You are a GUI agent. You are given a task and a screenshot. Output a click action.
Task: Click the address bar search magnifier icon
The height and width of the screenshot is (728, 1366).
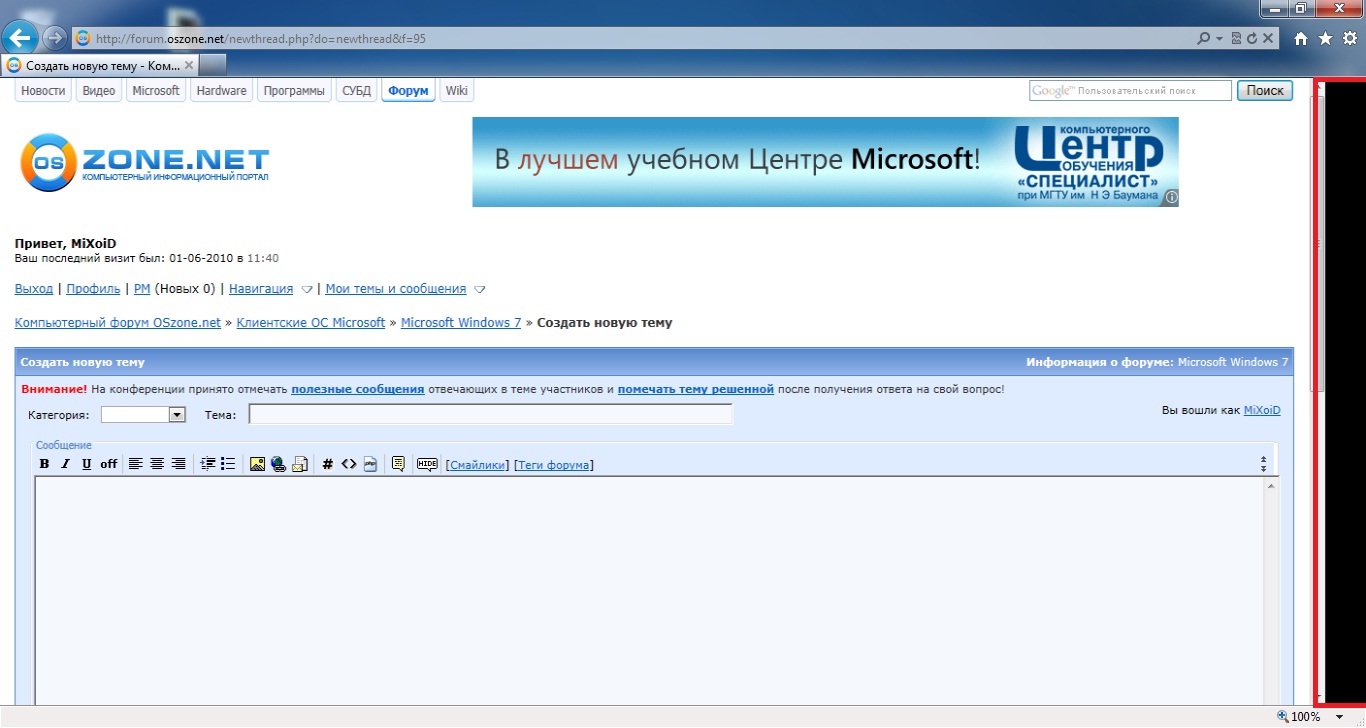tap(1204, 38)
